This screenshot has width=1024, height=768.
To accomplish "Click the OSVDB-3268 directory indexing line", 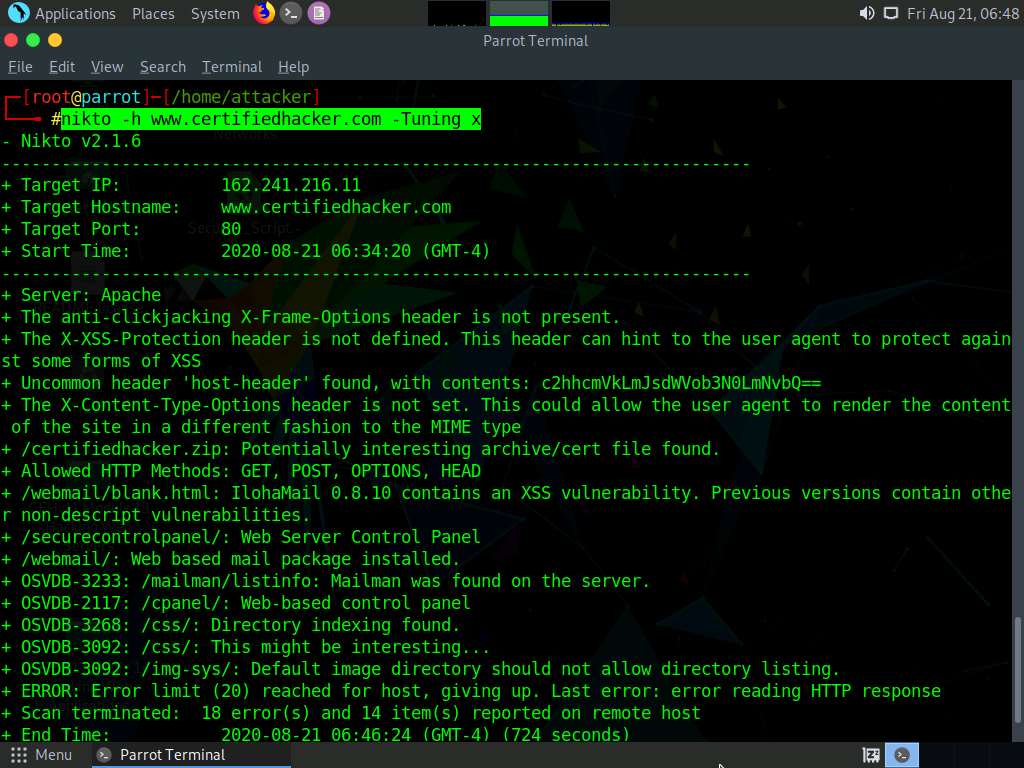I will tap(231, 625).
